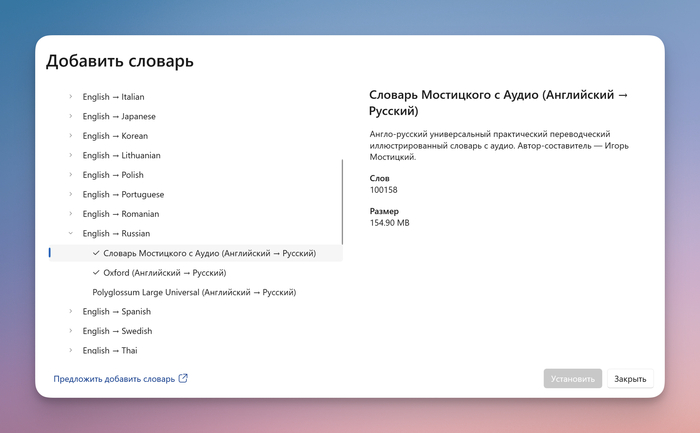Open the English → Polish entry
This screenshot has height=433, width=700.
tap(113, 175)
